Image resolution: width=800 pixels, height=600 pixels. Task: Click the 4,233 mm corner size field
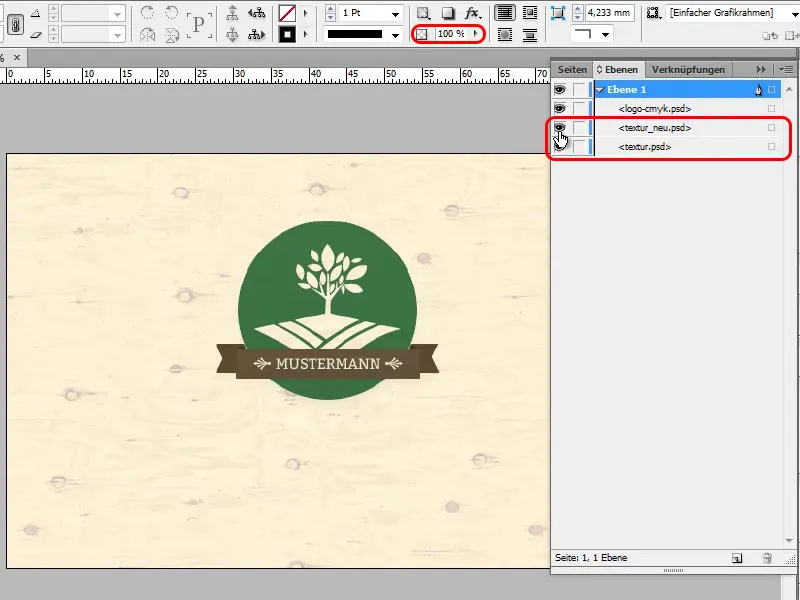pyautogui.click(x=610, y=13)
